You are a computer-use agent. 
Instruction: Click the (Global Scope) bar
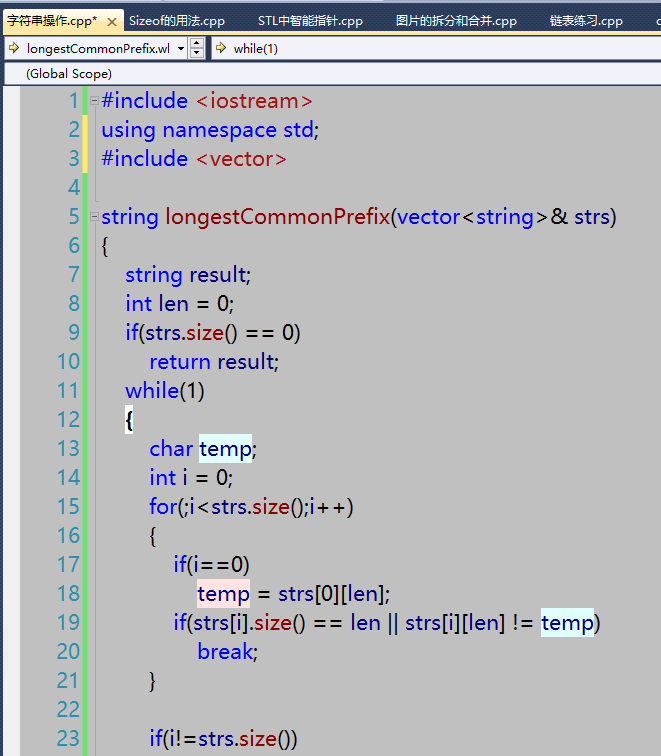[333, 74]
